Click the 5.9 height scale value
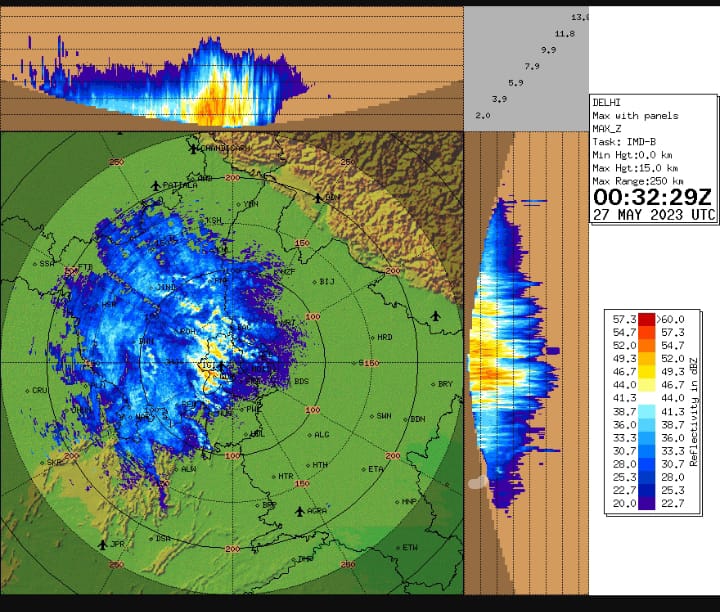 tap(516, 83)
